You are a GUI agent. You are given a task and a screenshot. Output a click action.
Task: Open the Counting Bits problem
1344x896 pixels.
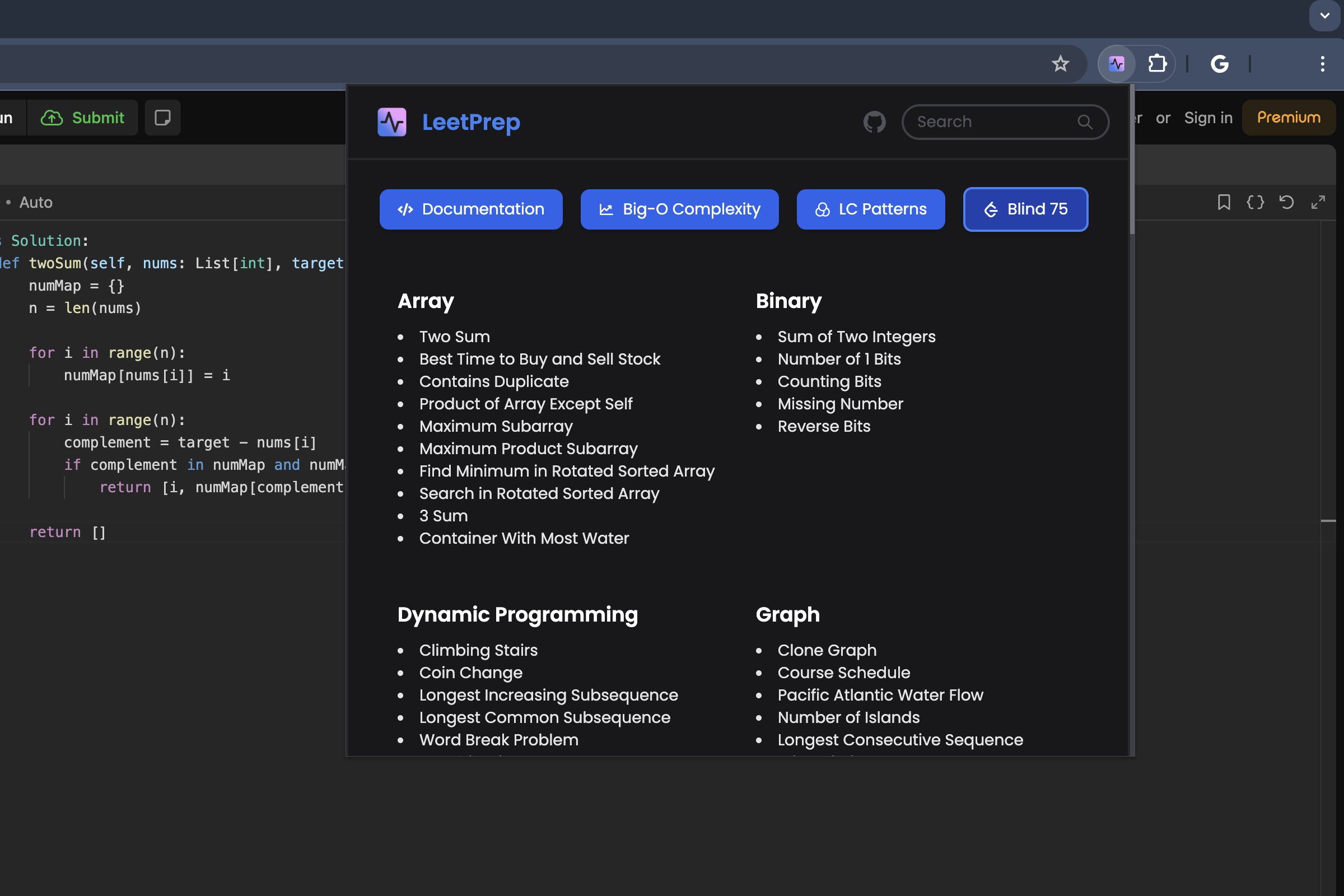click(x=829, y=381)
